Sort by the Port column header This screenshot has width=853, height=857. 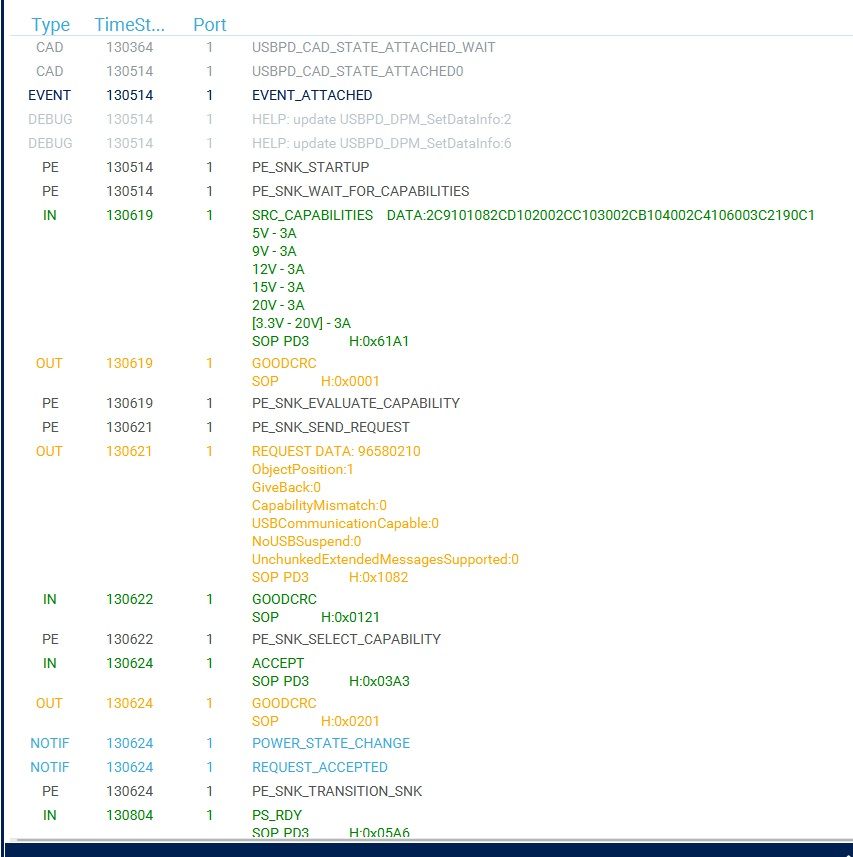pos(209,25)
